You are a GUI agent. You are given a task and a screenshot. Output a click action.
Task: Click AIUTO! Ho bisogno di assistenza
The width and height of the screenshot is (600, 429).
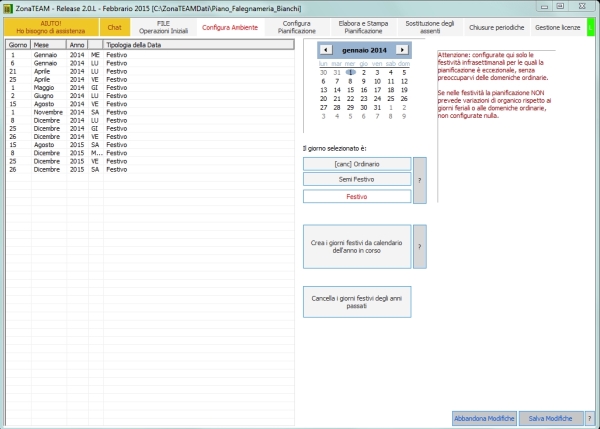coord(51,27)
